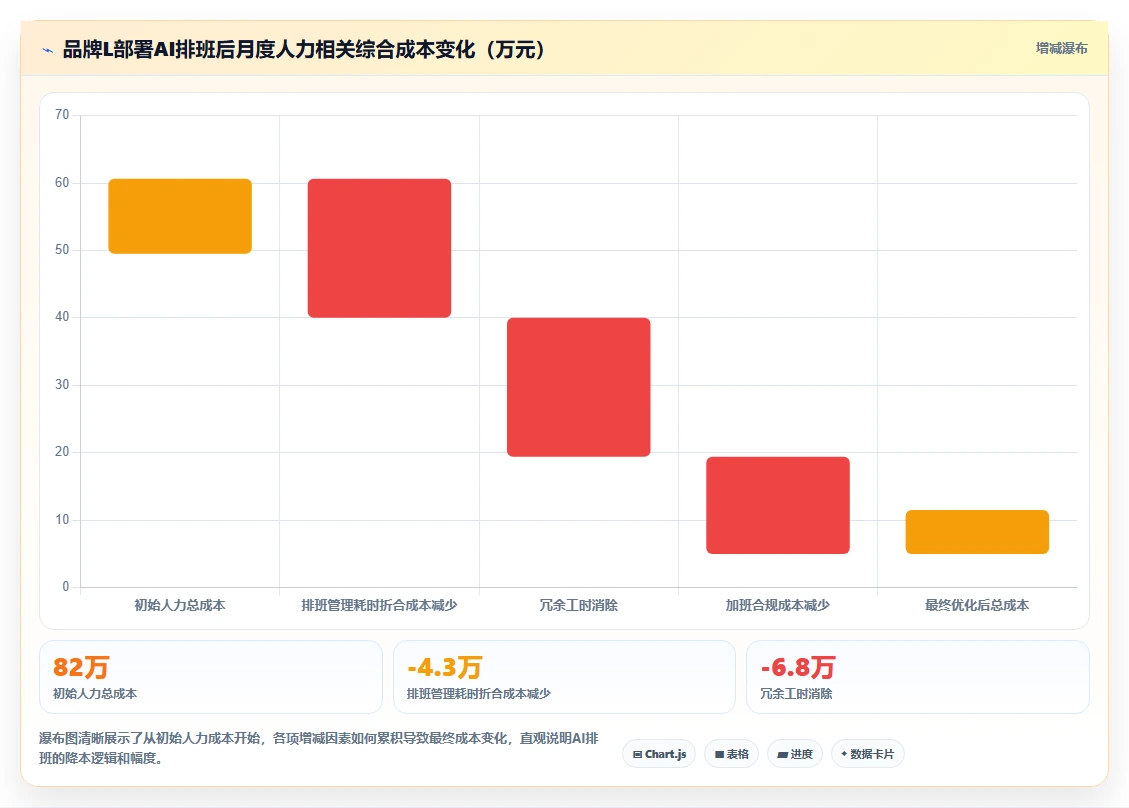Screen dimensions: 1129x808
Task: Click the y-axis value 40
Action: click(x=62, y=316)
